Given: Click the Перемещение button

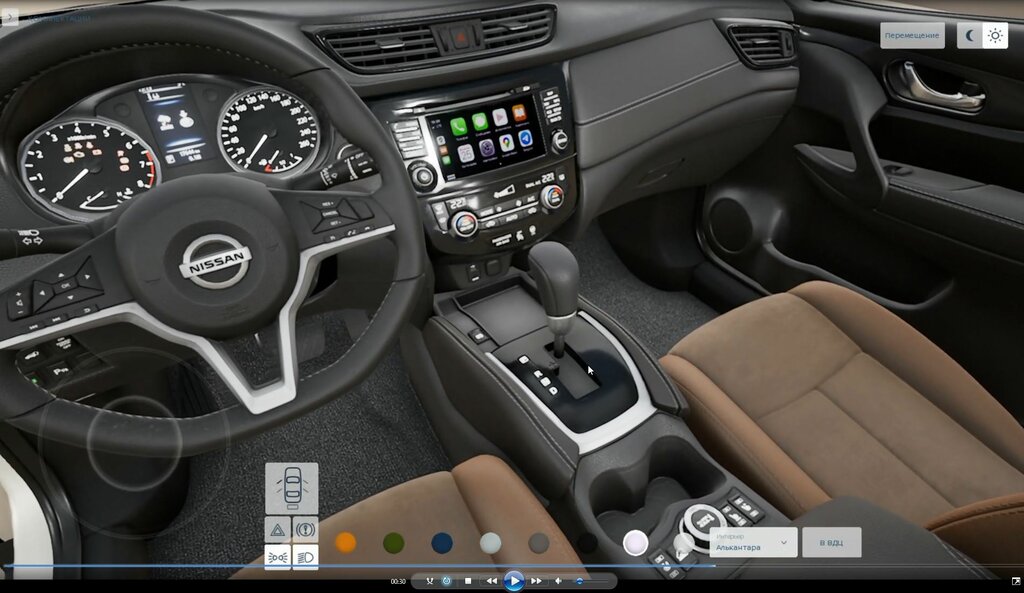Looking at the screenshot, I should 912,35.
